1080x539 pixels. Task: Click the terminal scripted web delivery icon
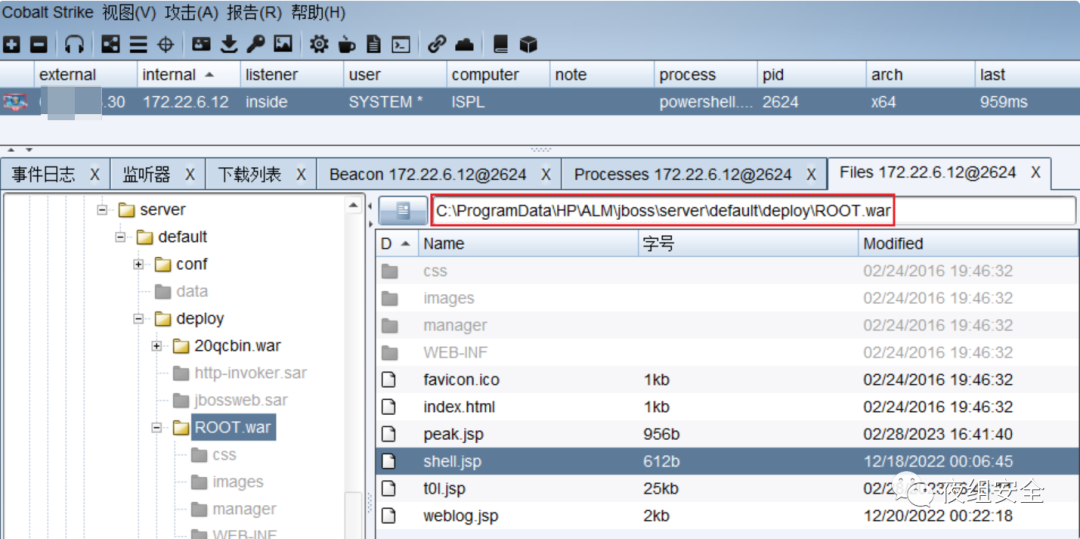pyautogui.click(x=402, y=45)
